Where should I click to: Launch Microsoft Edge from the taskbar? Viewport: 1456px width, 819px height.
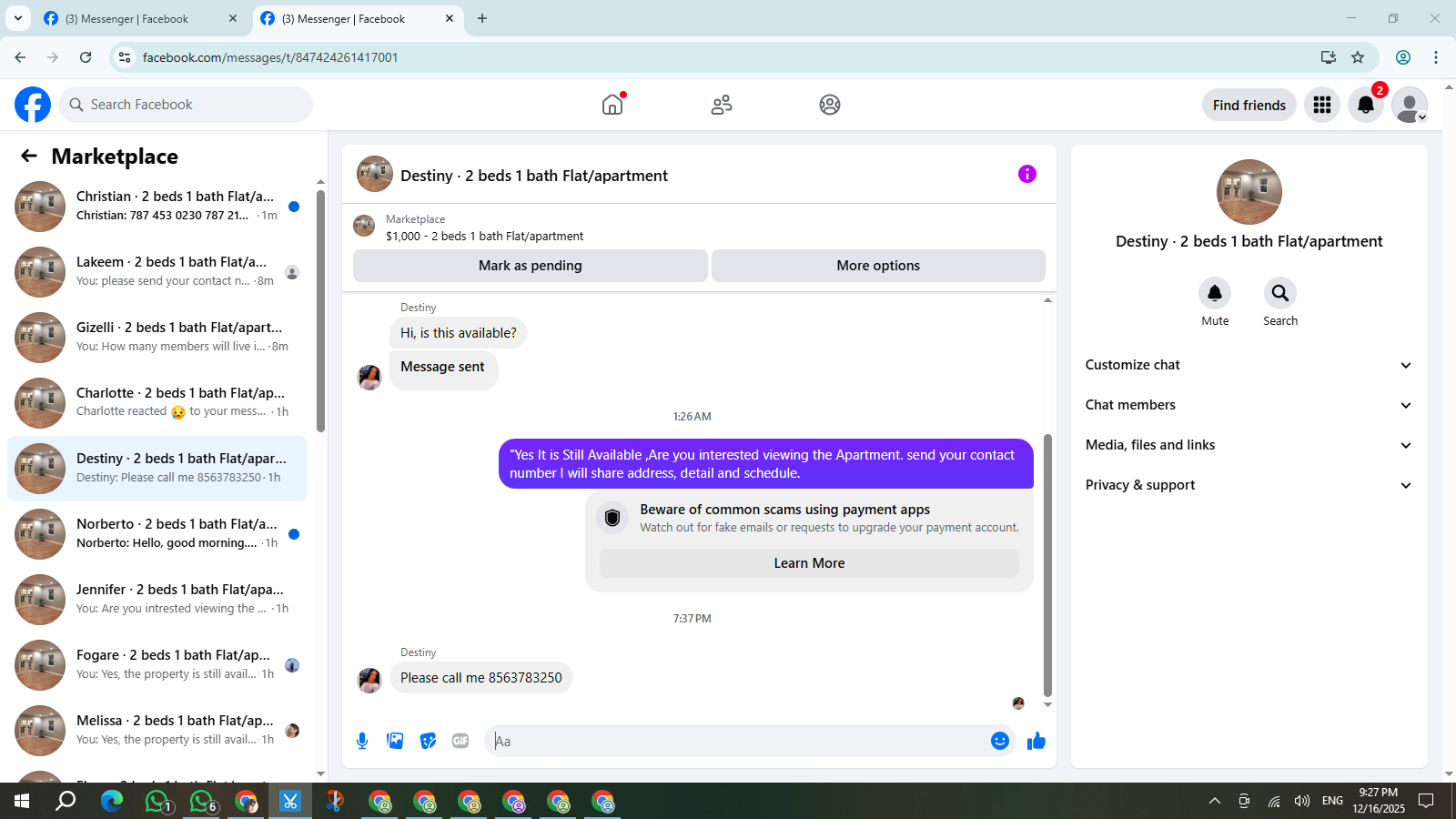(x=112, y=801)
